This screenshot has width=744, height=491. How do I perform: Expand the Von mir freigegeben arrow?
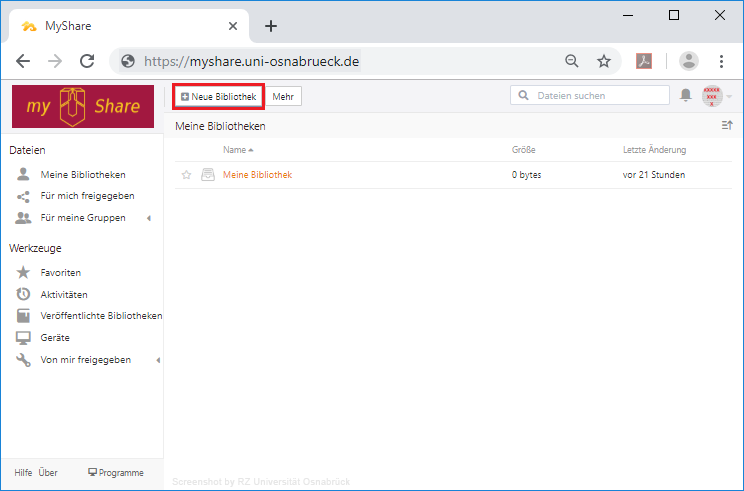click(158, 361)
